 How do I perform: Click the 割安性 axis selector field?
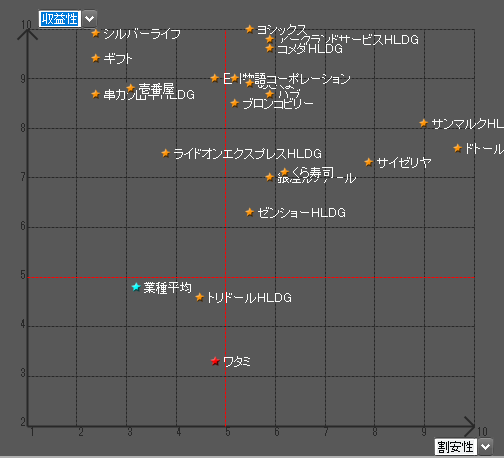455,447
